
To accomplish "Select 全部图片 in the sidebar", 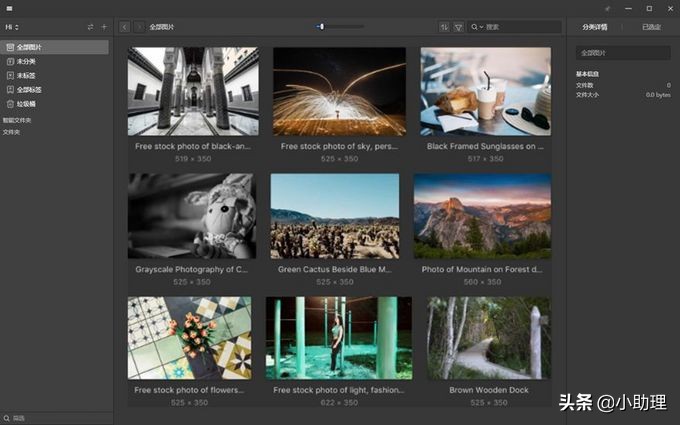I will (29, 47).
